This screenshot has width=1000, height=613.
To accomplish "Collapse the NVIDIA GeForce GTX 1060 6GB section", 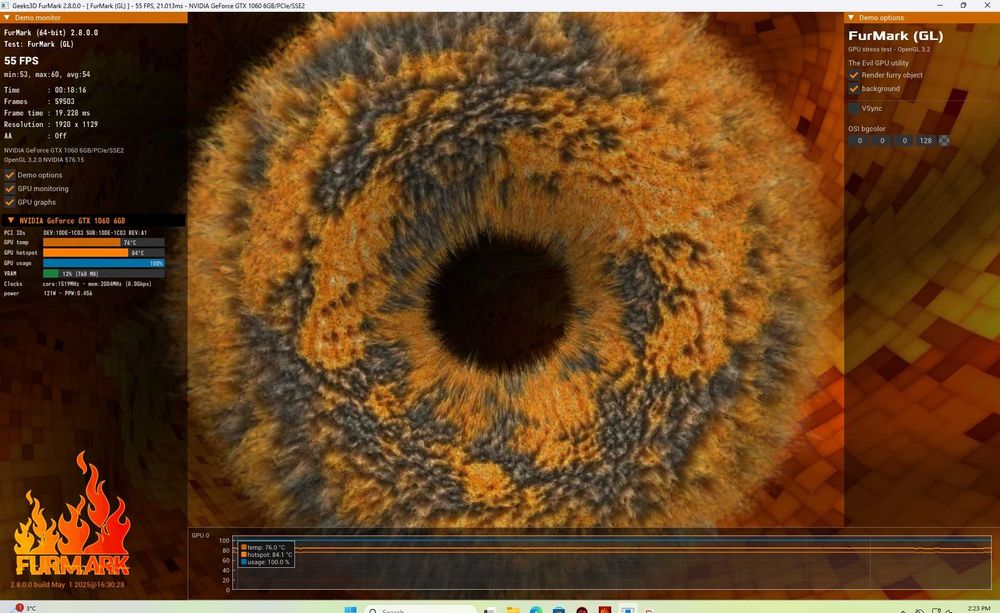I will tap(11, 220).
